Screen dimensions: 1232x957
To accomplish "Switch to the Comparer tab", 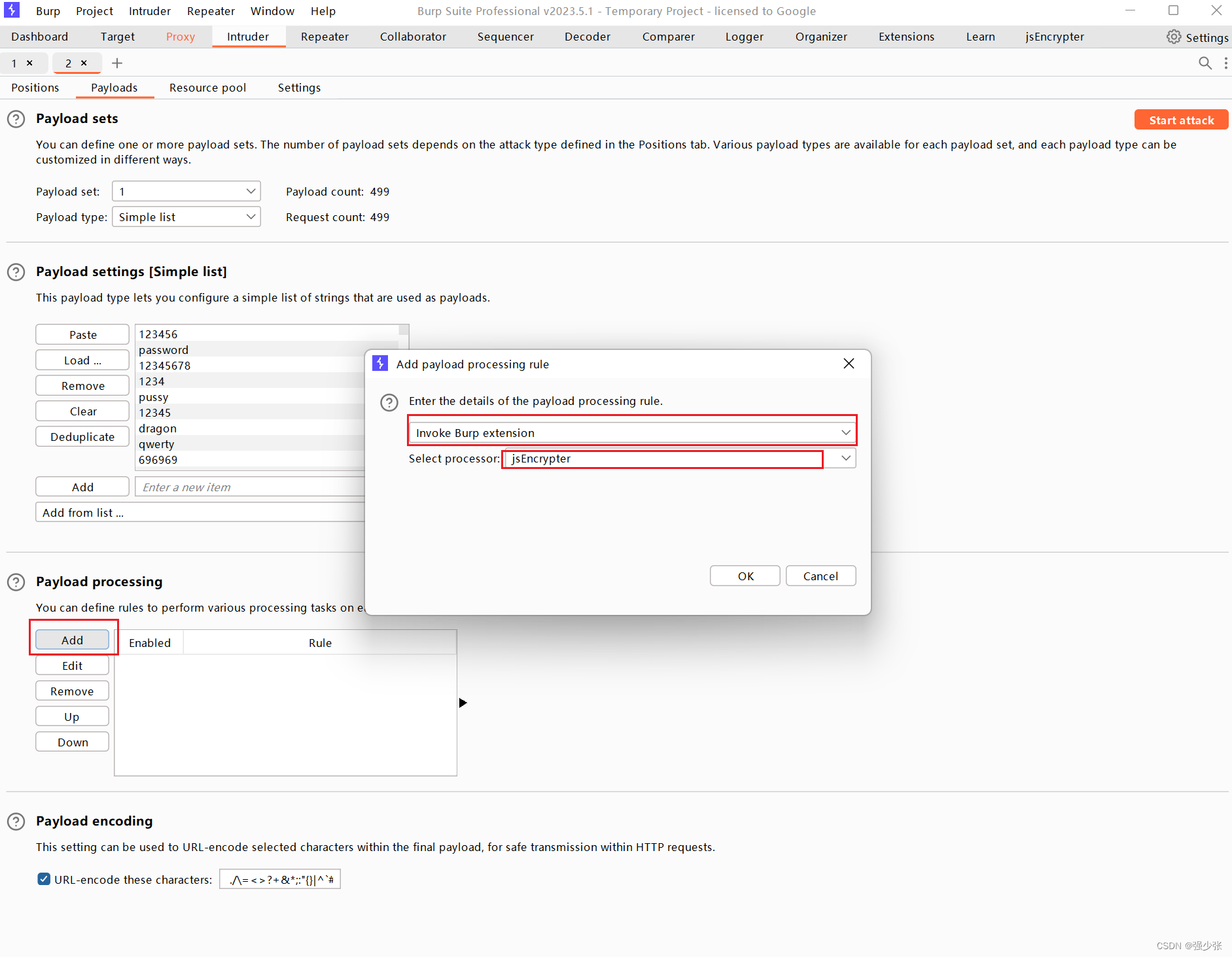I will (x=669, y=37).
